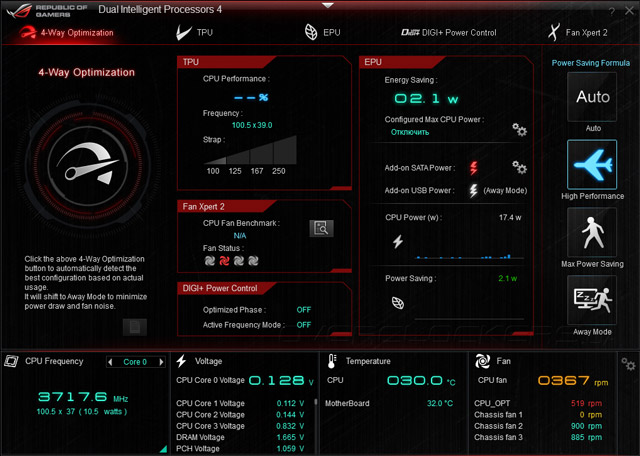This screenshot has height=456, width=640.
Task: Click the TPU panel header
Action: point(227,62)
